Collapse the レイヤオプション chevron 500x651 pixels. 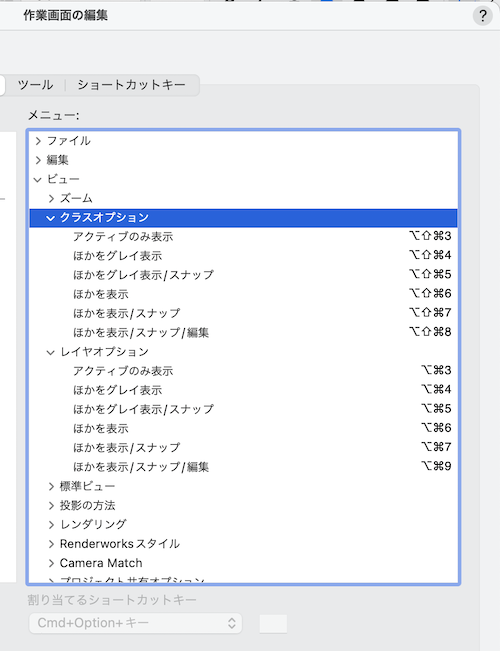(50, 352)
